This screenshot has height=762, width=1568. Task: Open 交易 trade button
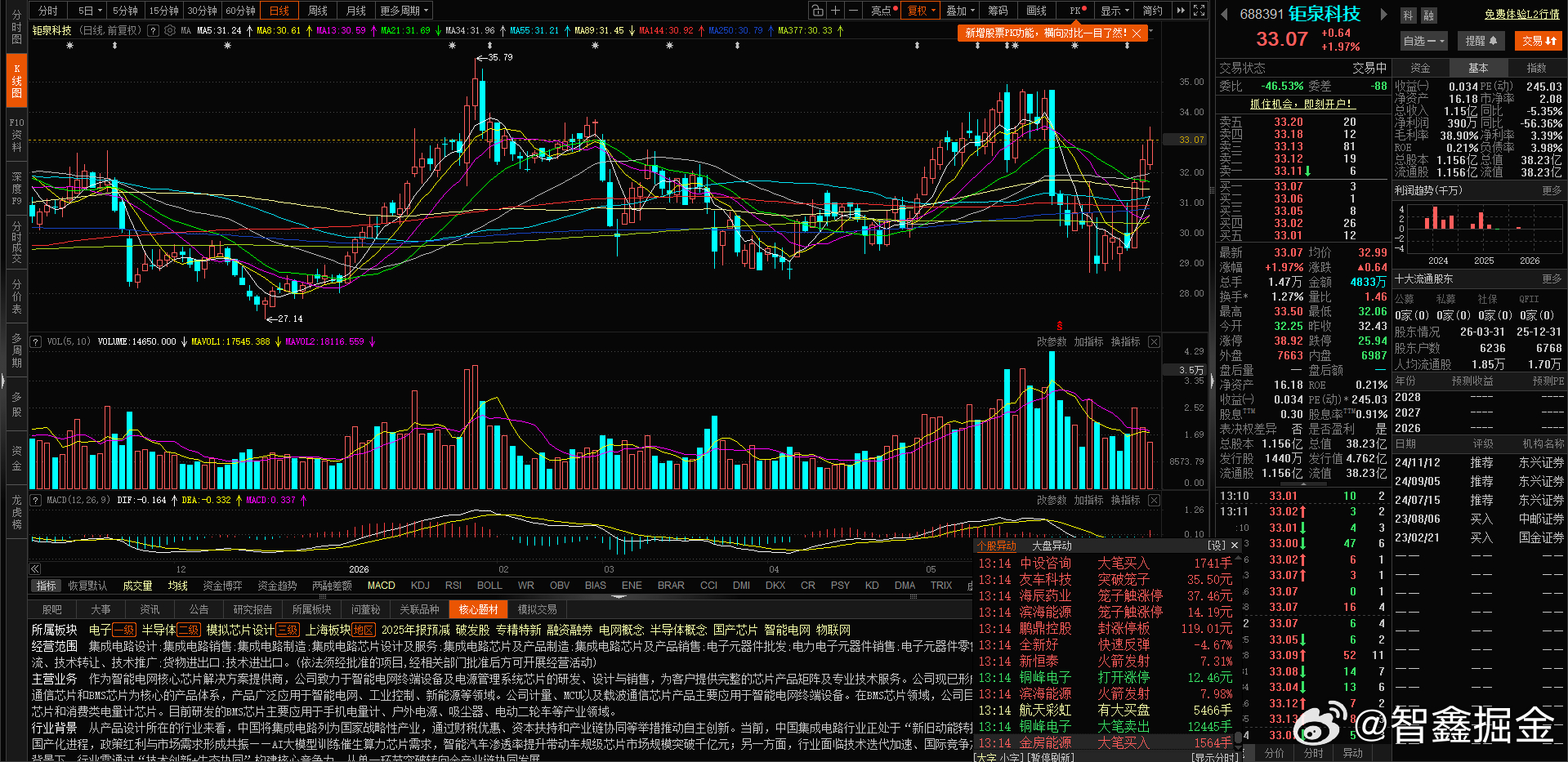click(x=1539, y=41)
